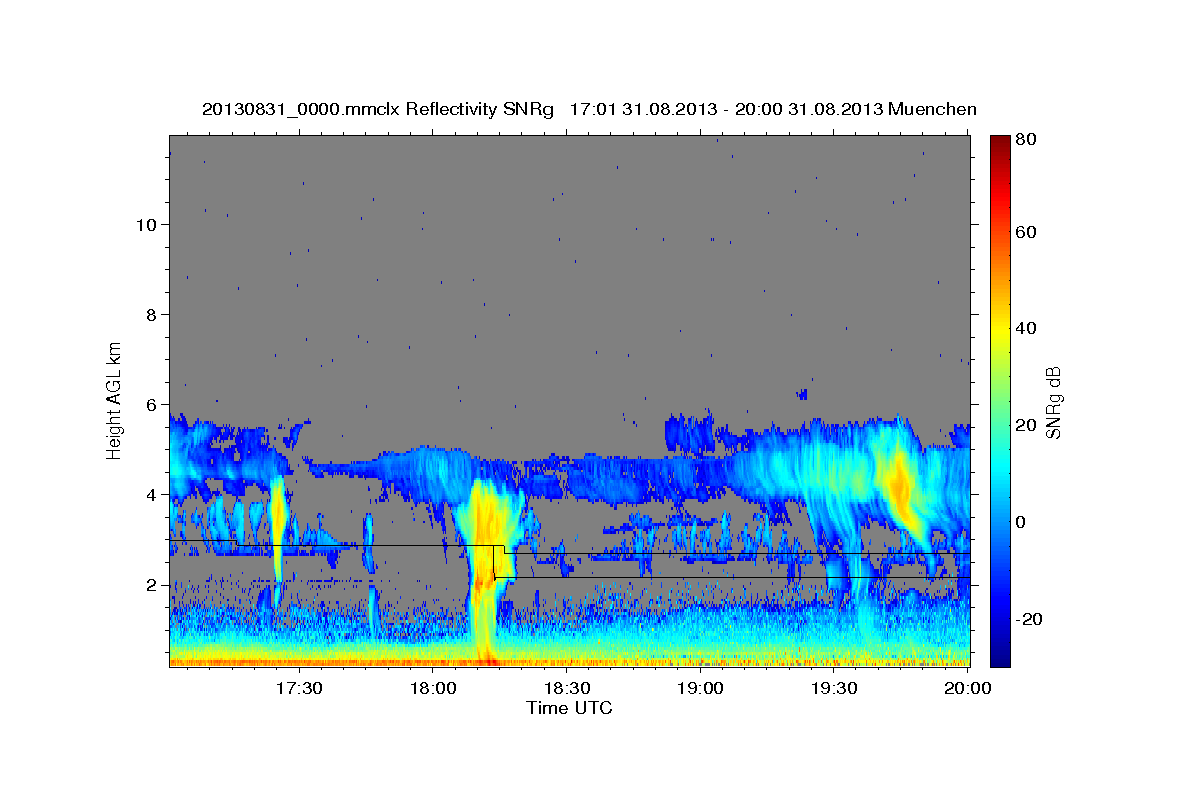Click the 19:30 time tick label
Image resolution: width=1200 pixels, height=800 pixels.
click(834, 688)
